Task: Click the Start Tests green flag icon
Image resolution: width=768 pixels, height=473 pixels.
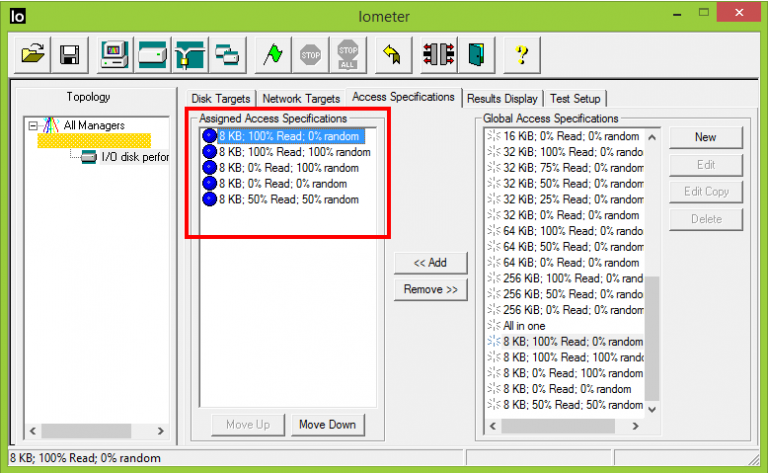Action: 270,55
